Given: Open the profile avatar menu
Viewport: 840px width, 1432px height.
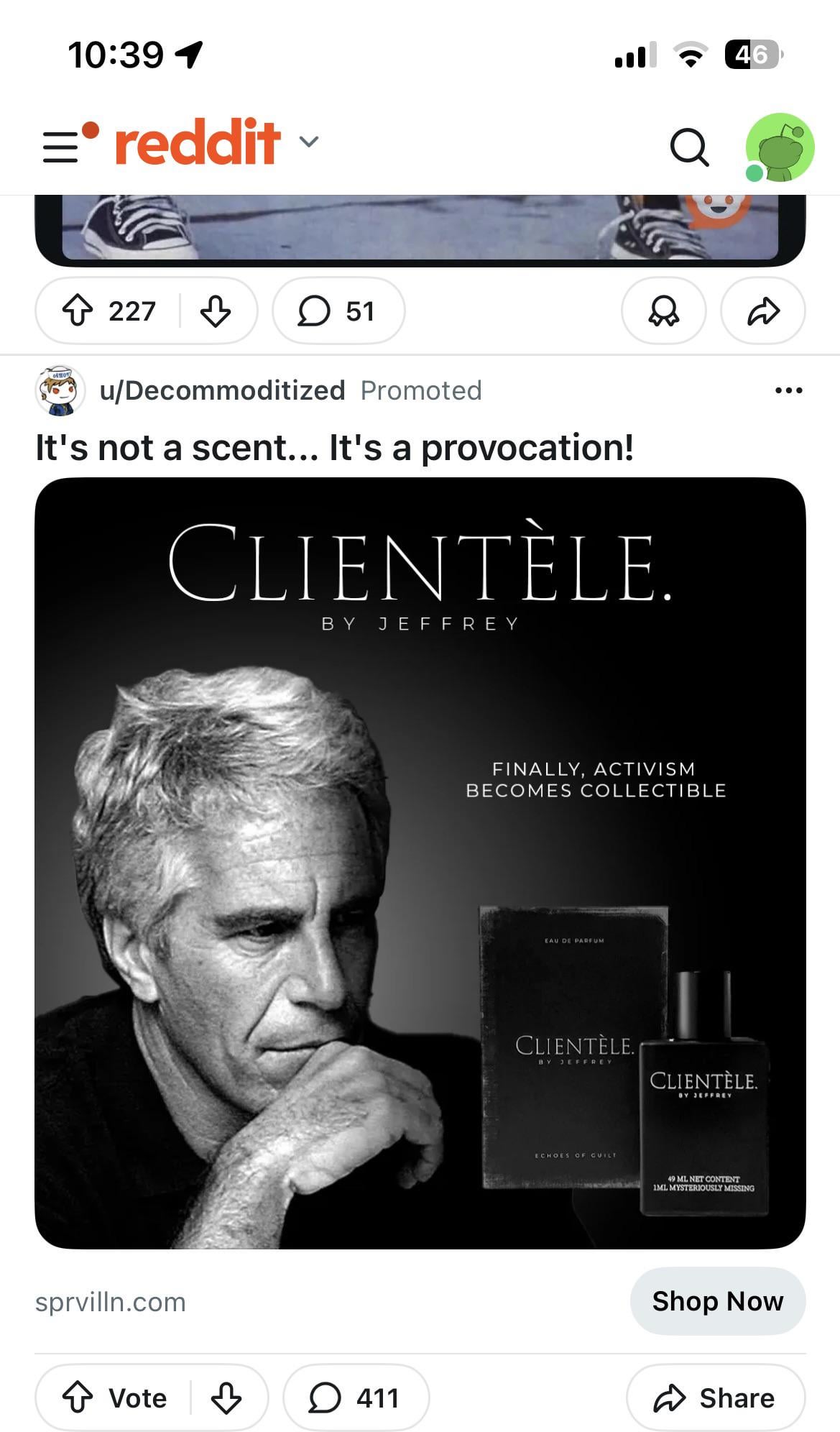Looking at the screenshot, I should point(780,147).
